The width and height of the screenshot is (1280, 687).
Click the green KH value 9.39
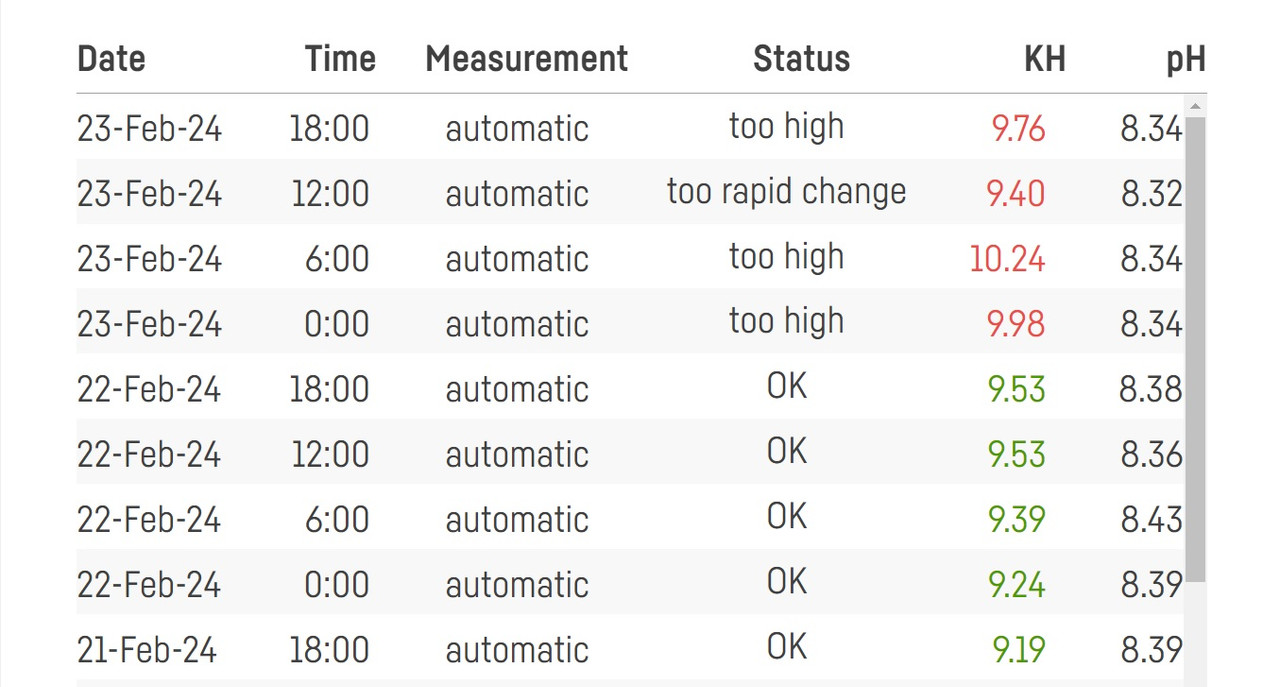1017,520
